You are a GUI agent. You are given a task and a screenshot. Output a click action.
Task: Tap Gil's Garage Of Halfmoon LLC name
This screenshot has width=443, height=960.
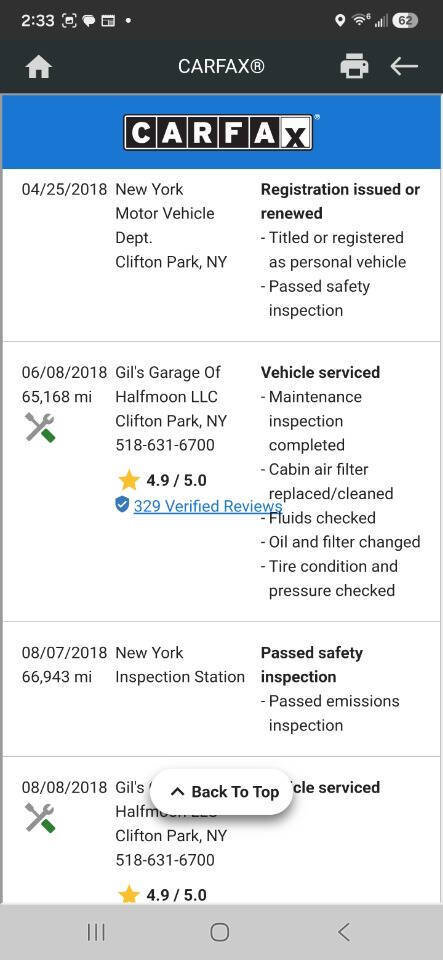coord(168,384)
